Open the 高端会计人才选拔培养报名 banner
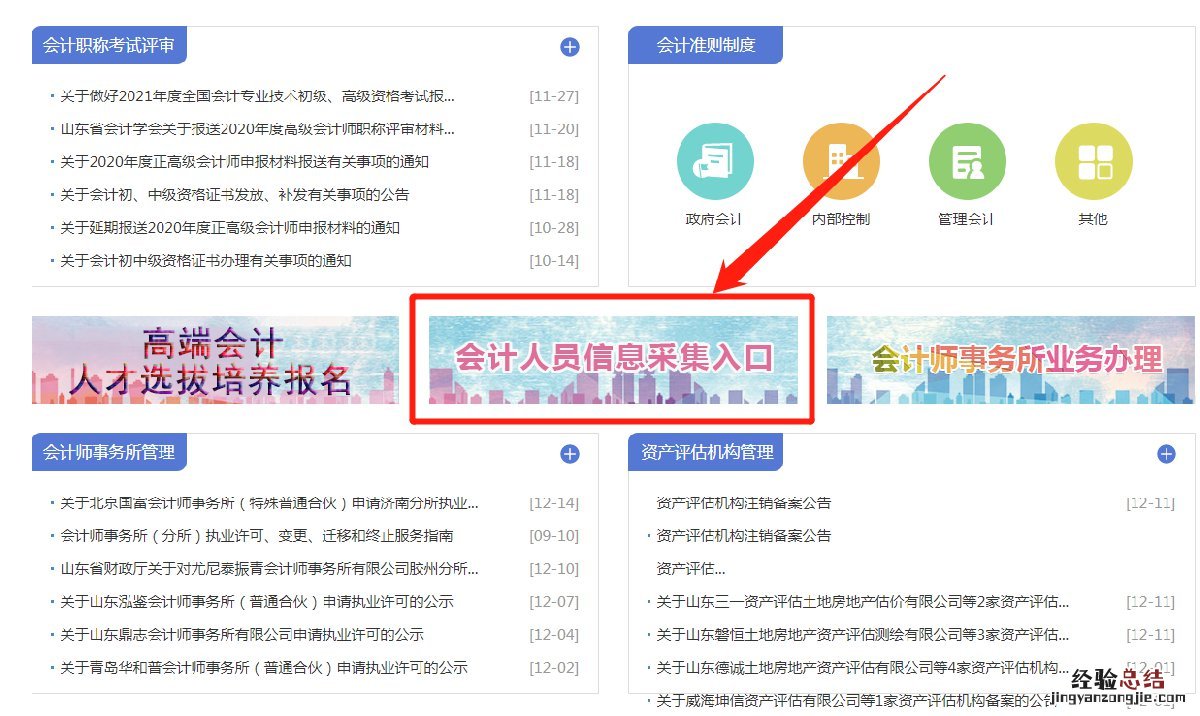 (215, 360)
